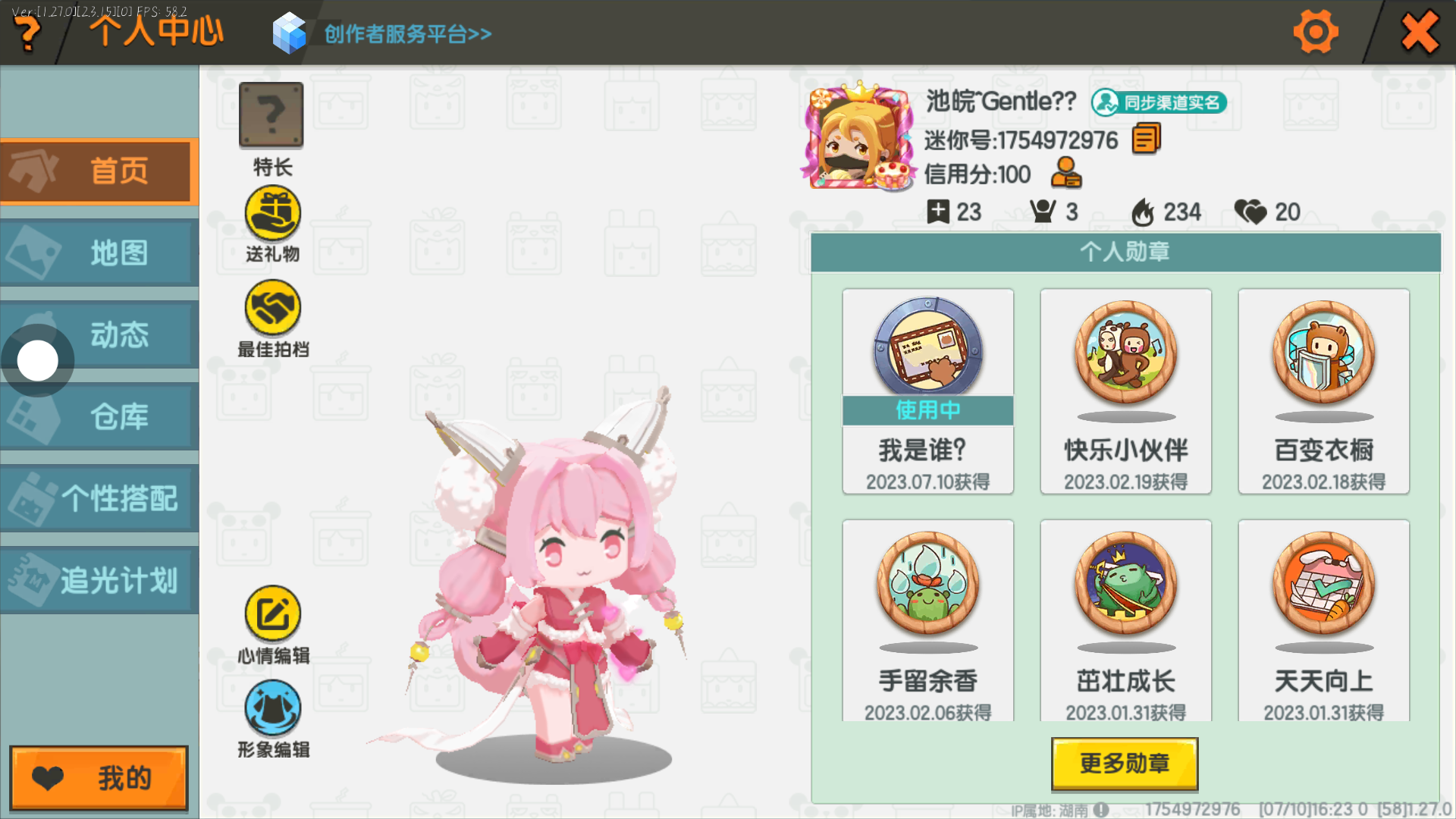This screenshot has height=819, width=1456.
Task: Open the 个性搭配 tab
Action: pos(99,499)
